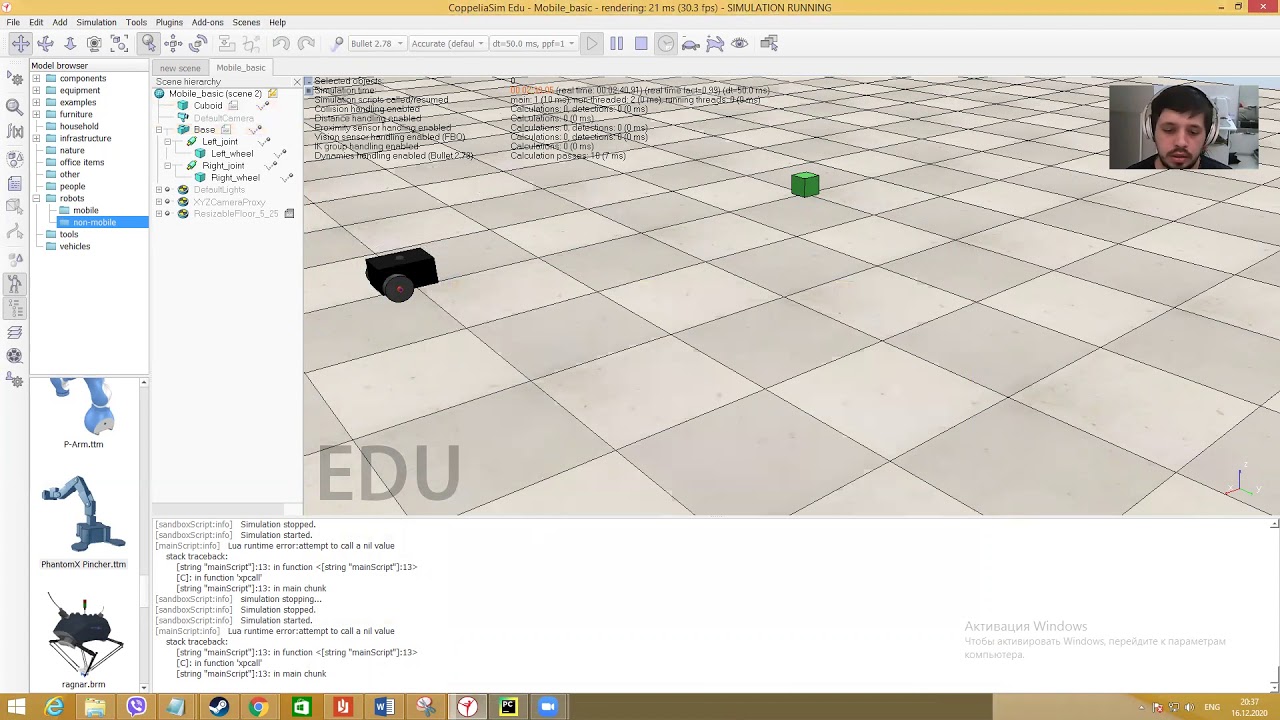This screenshot has width=1280, height=720.
Task: Open the video recorder sidebar icon
Action: pos(15,355)
